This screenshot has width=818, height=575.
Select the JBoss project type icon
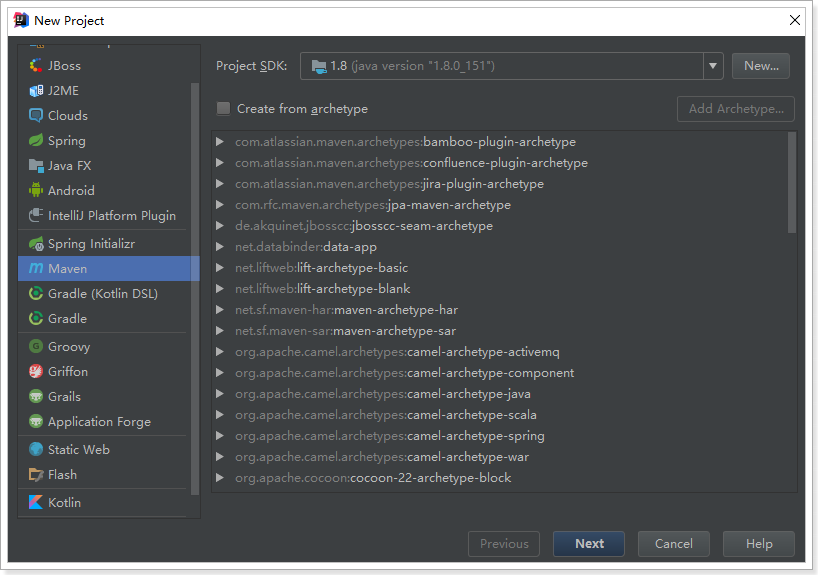click(36, 66)
